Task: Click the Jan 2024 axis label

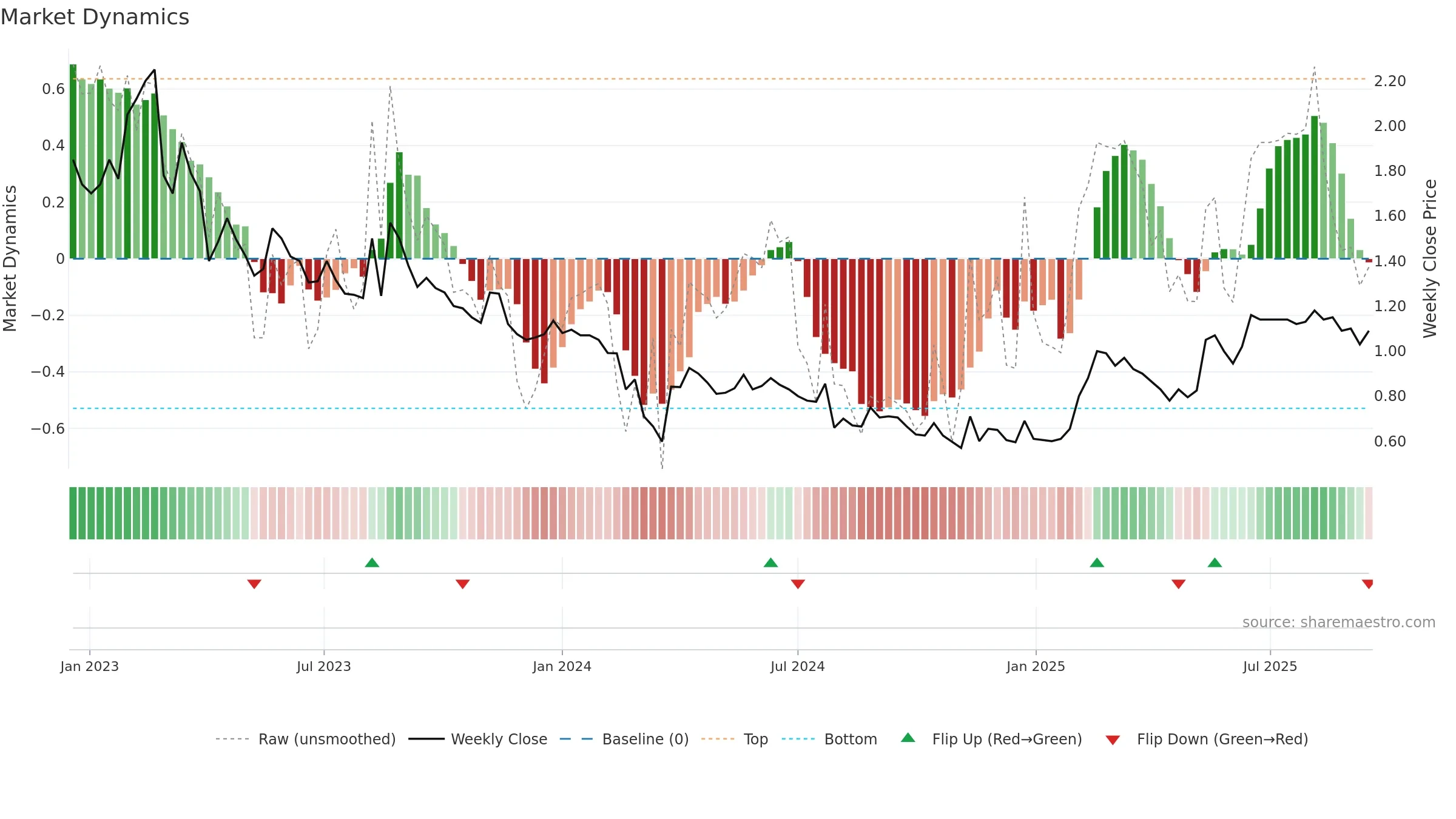Action: 562,666
